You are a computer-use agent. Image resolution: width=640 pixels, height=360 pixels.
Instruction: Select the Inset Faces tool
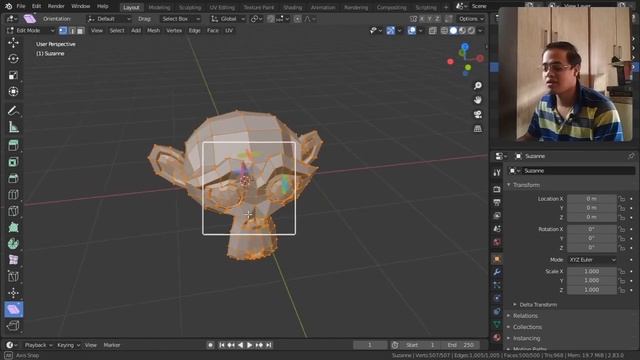tap(13, 162)
